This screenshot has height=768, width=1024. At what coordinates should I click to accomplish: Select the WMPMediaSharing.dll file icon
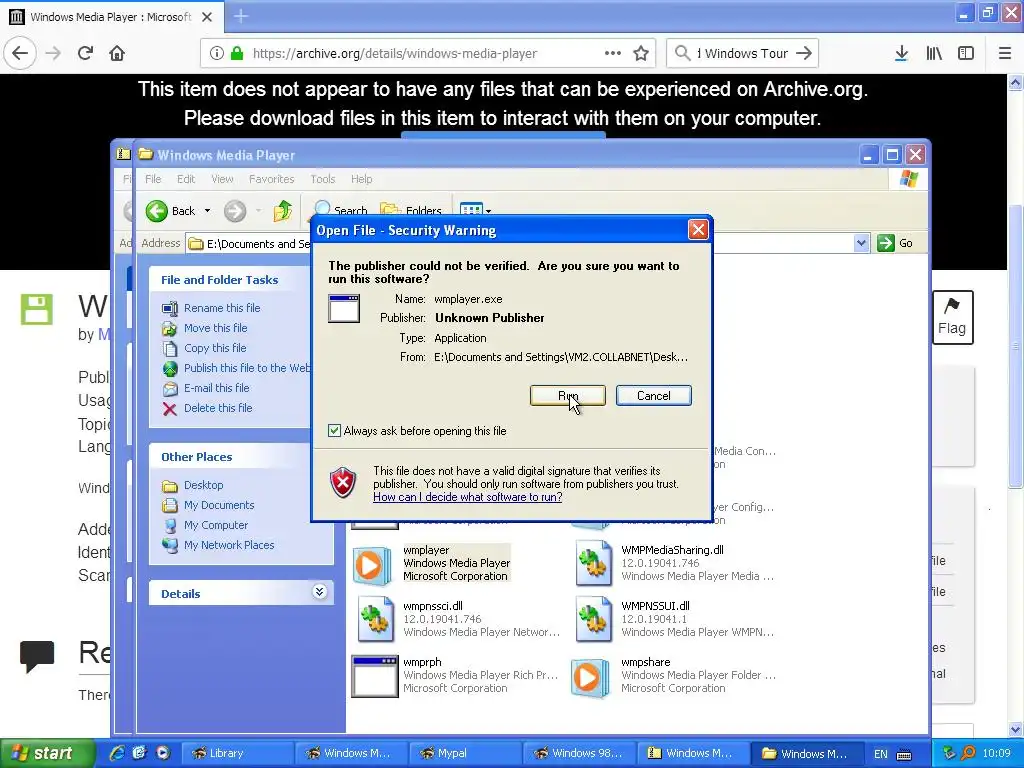tap(593, 564)
